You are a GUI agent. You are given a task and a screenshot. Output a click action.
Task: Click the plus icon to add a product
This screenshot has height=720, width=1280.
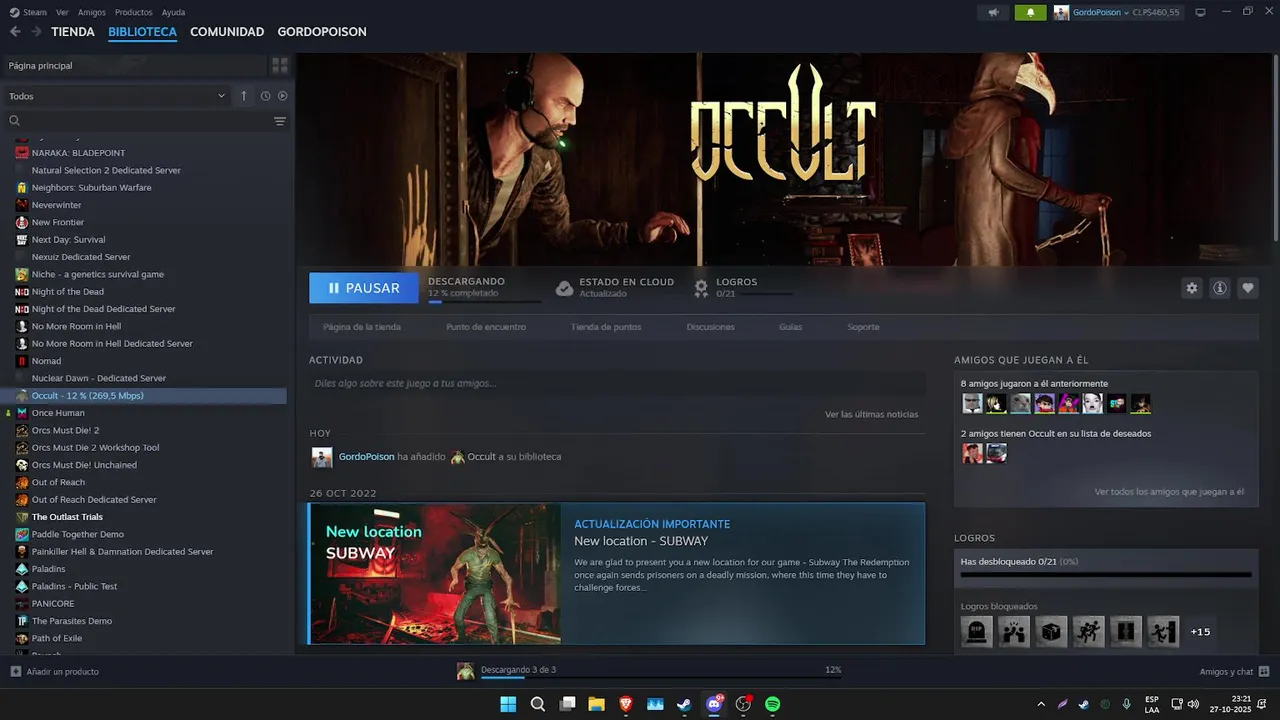tap(15, 671)
